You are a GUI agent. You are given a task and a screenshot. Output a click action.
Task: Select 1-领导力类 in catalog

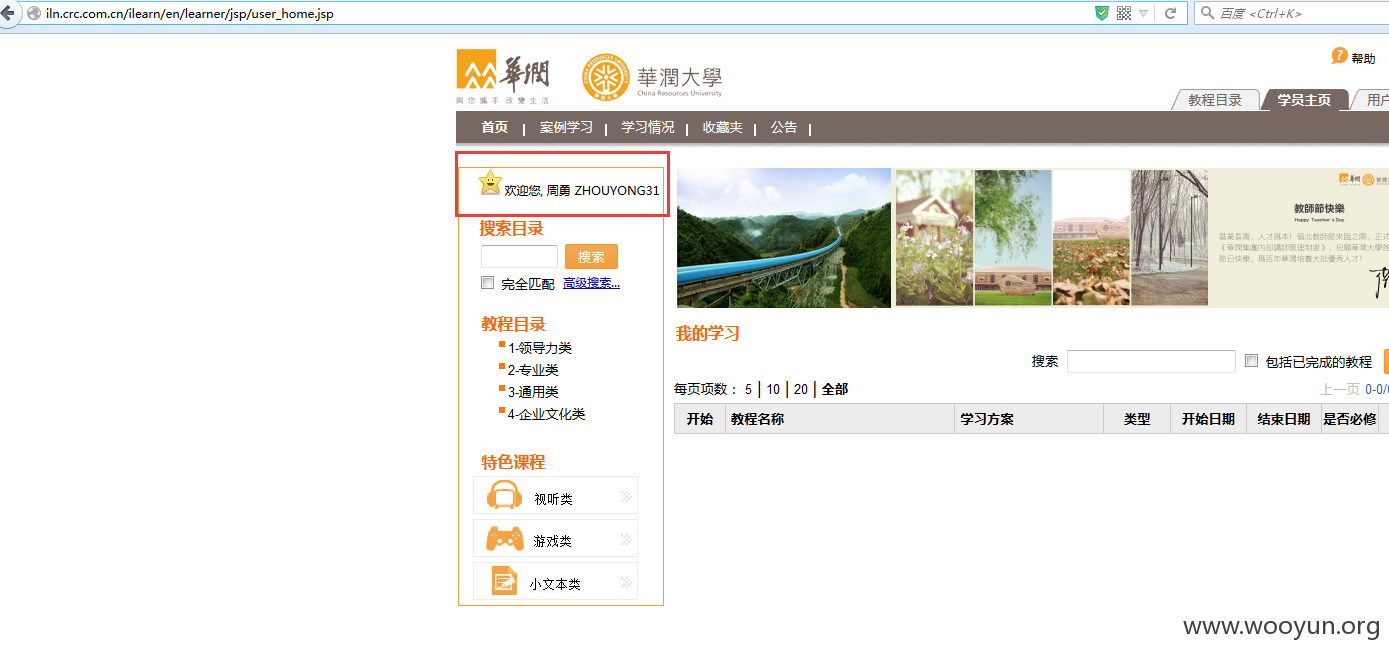point(540,348)
